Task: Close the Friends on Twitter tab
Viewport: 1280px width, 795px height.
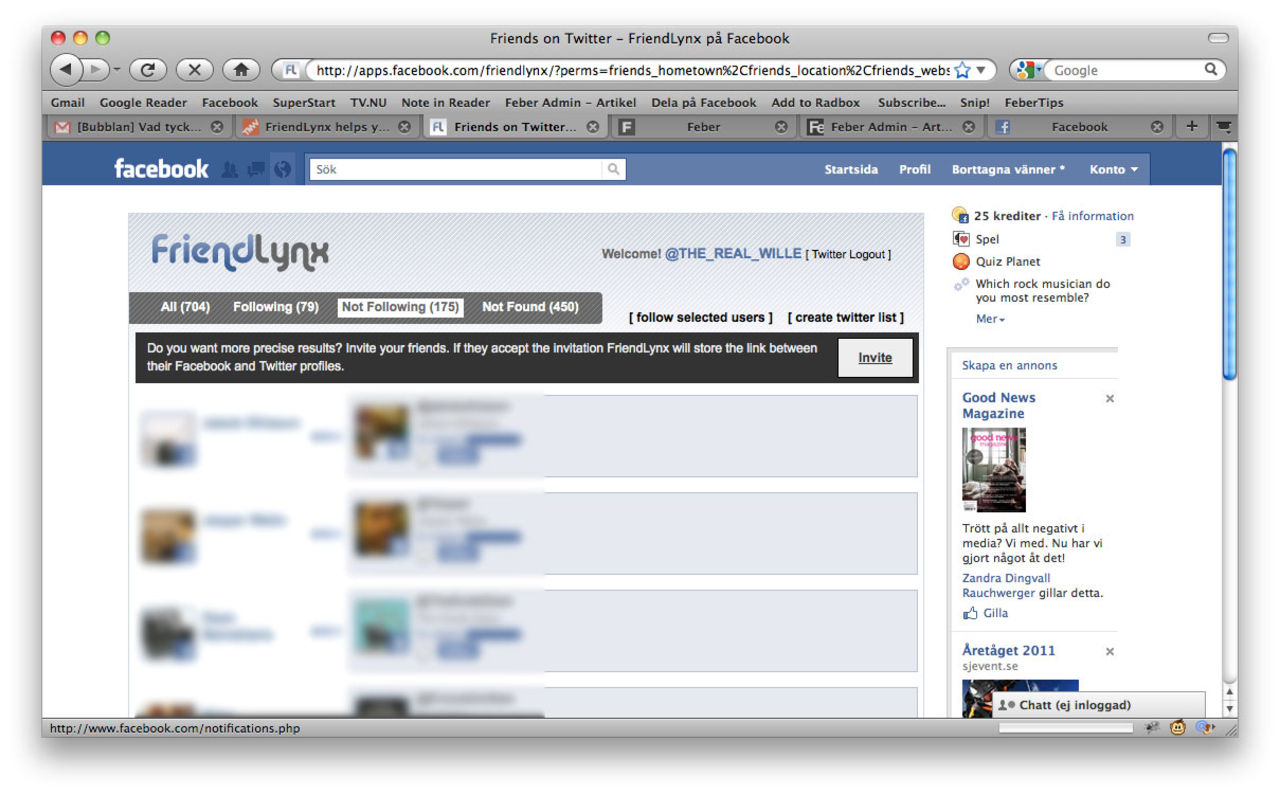Action: tap(593, 127)
